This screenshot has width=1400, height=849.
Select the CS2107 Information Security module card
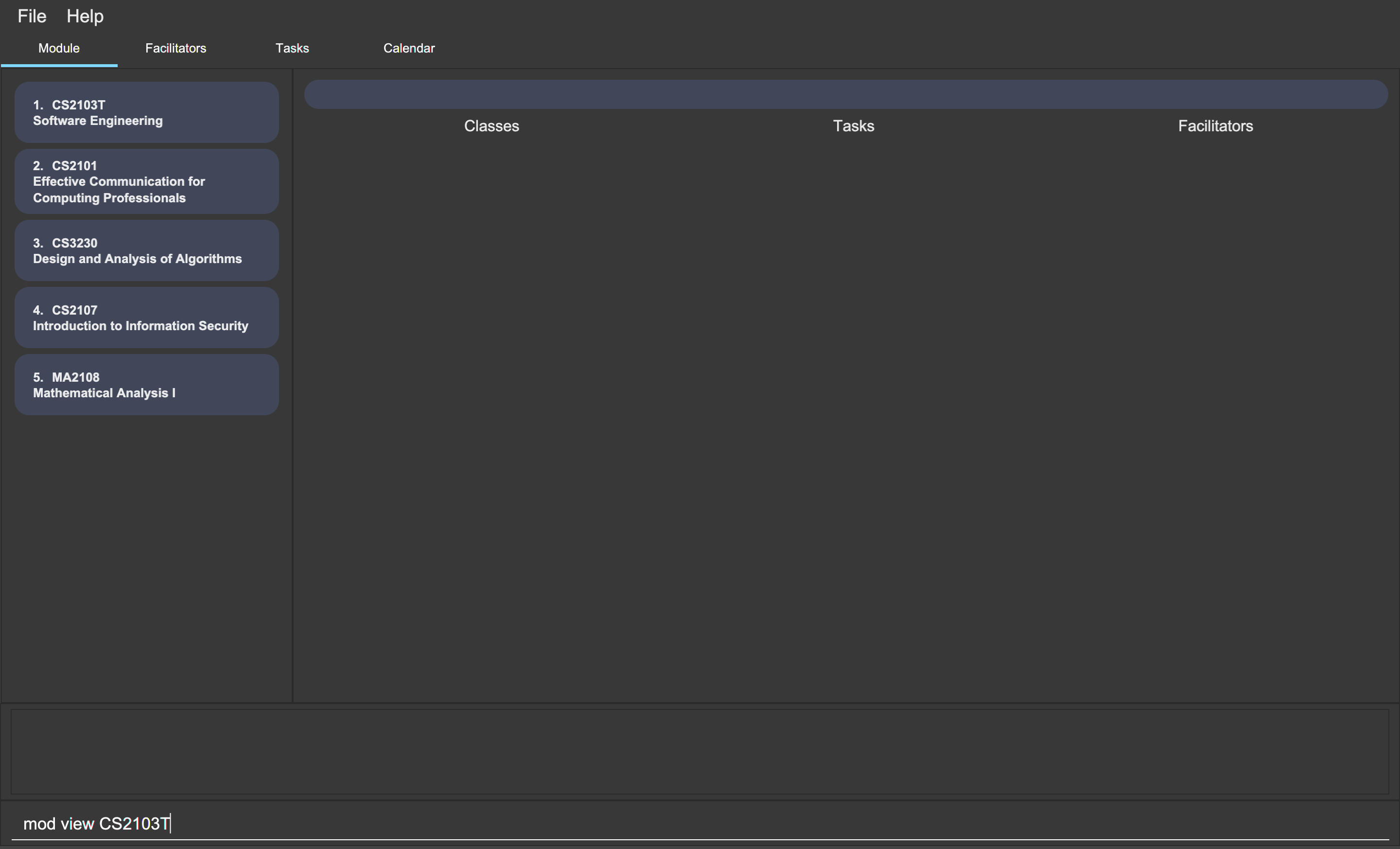[147, 318]
